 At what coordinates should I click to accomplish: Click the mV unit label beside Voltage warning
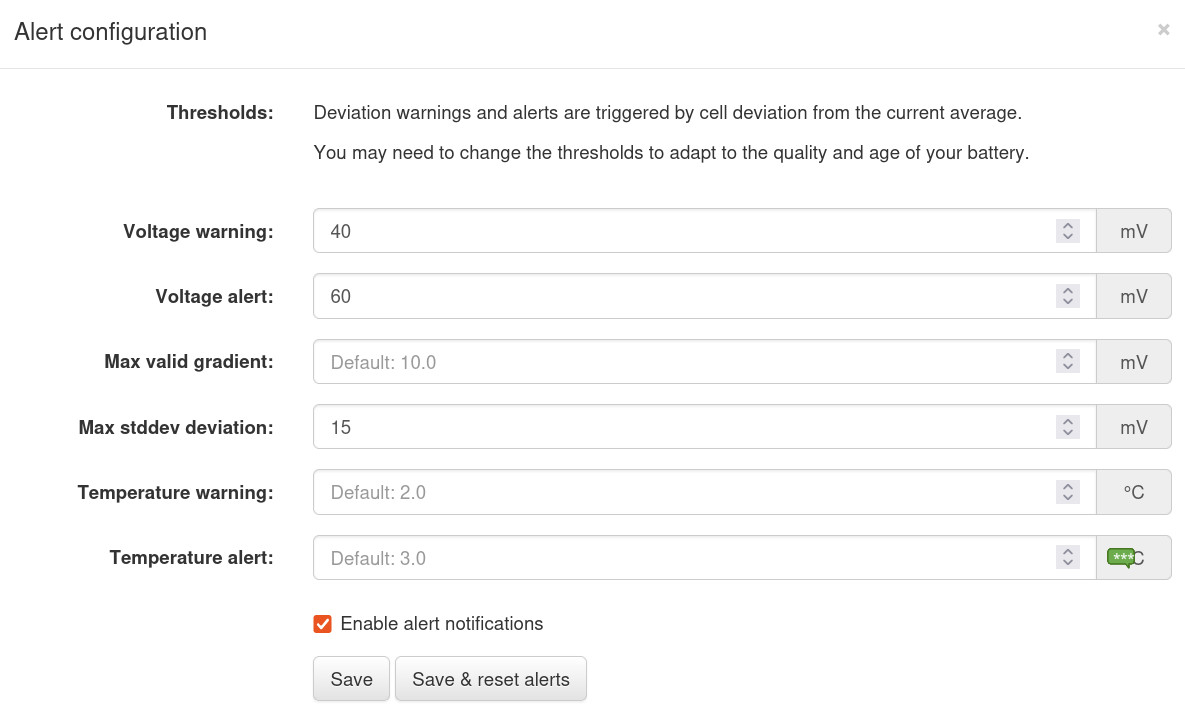[x=1133, y=231]
